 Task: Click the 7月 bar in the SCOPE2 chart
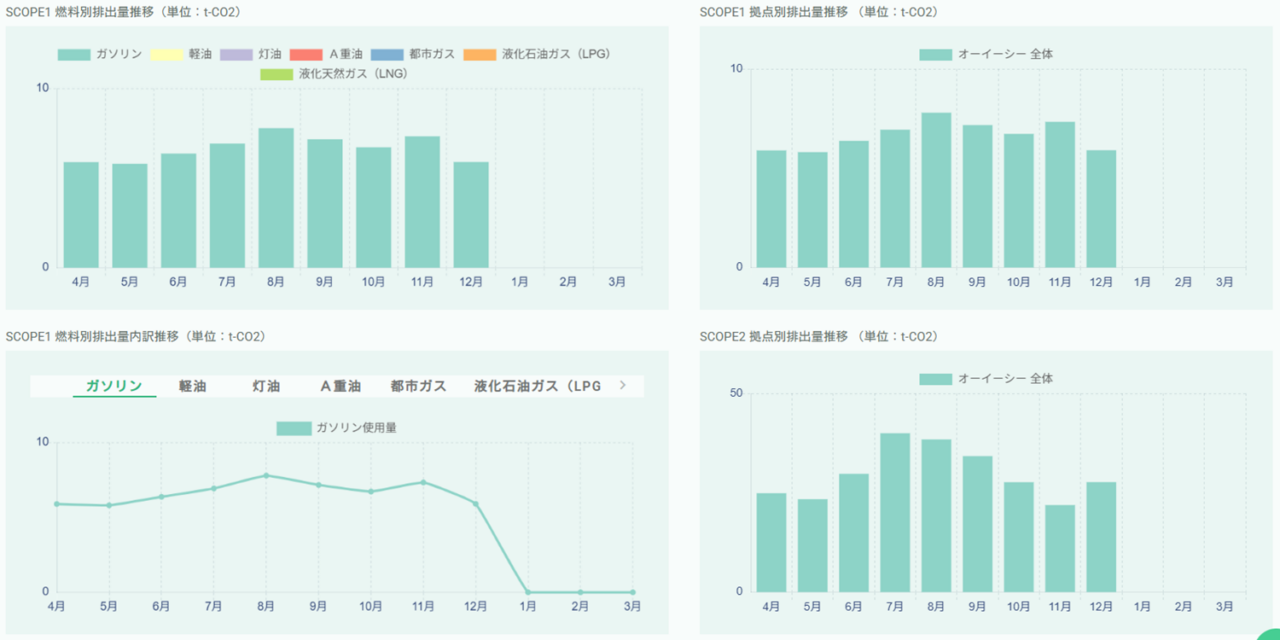(x=895, y=512)
